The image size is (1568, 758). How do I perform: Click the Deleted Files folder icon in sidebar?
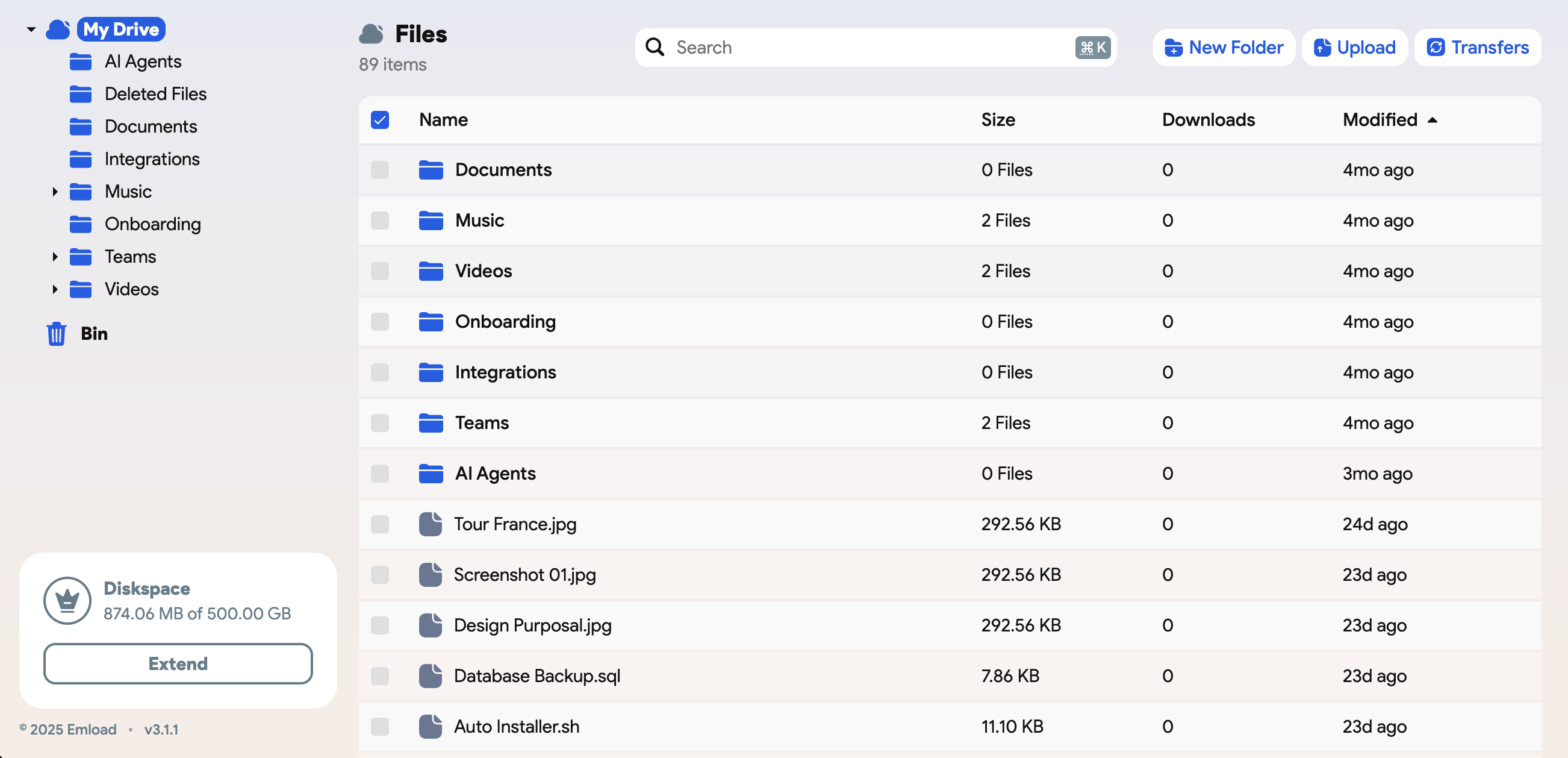[80, 94]
